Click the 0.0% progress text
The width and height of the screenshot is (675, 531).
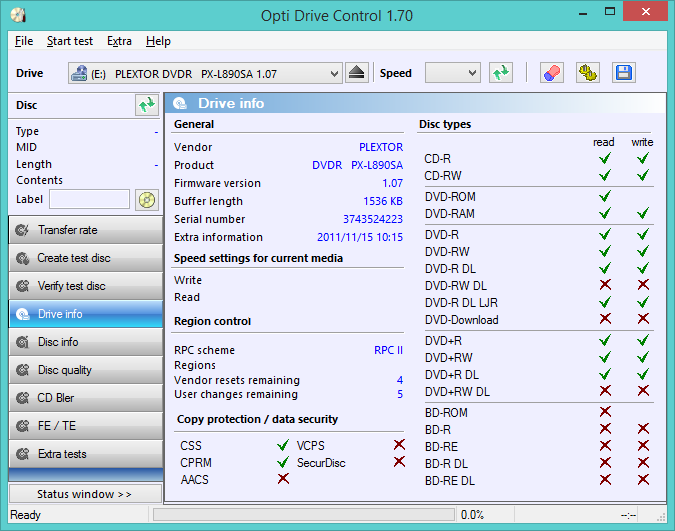[x=472, y=515]
